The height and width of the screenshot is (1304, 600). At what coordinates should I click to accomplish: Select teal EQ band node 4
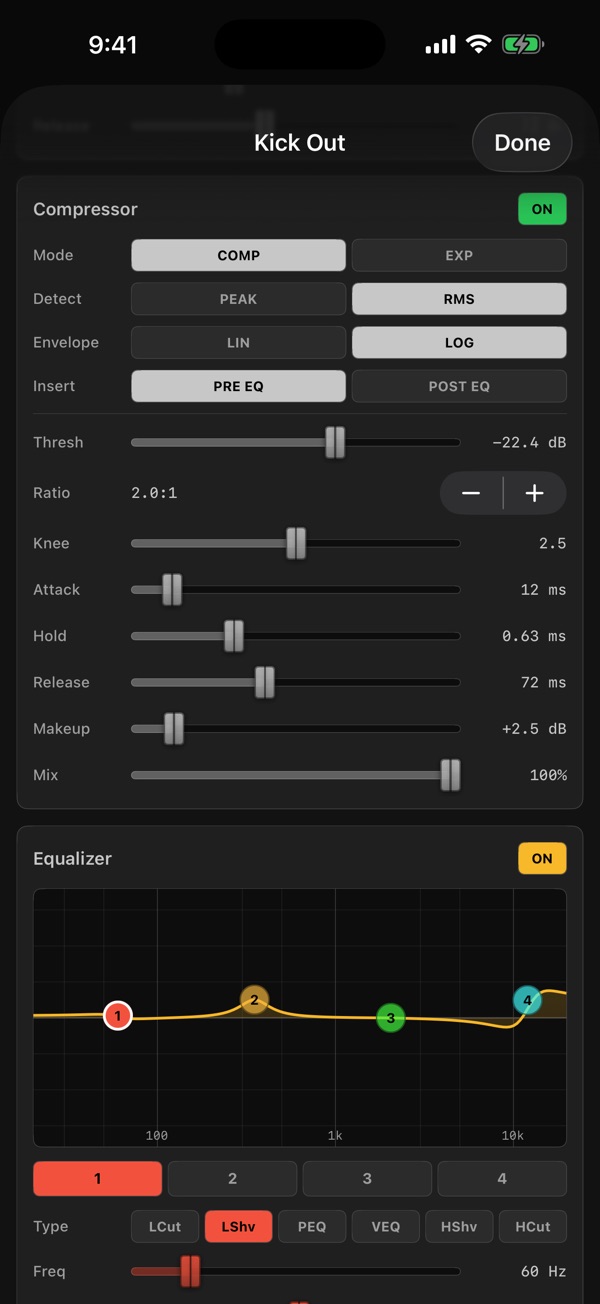pyautogui.click(x=527, y=1000)
